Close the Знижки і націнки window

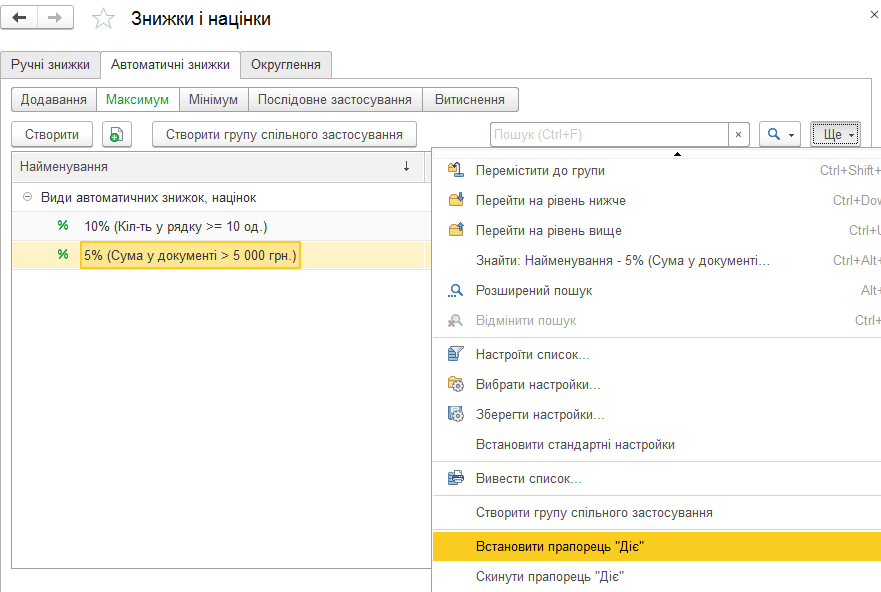(x=874, y=15)
